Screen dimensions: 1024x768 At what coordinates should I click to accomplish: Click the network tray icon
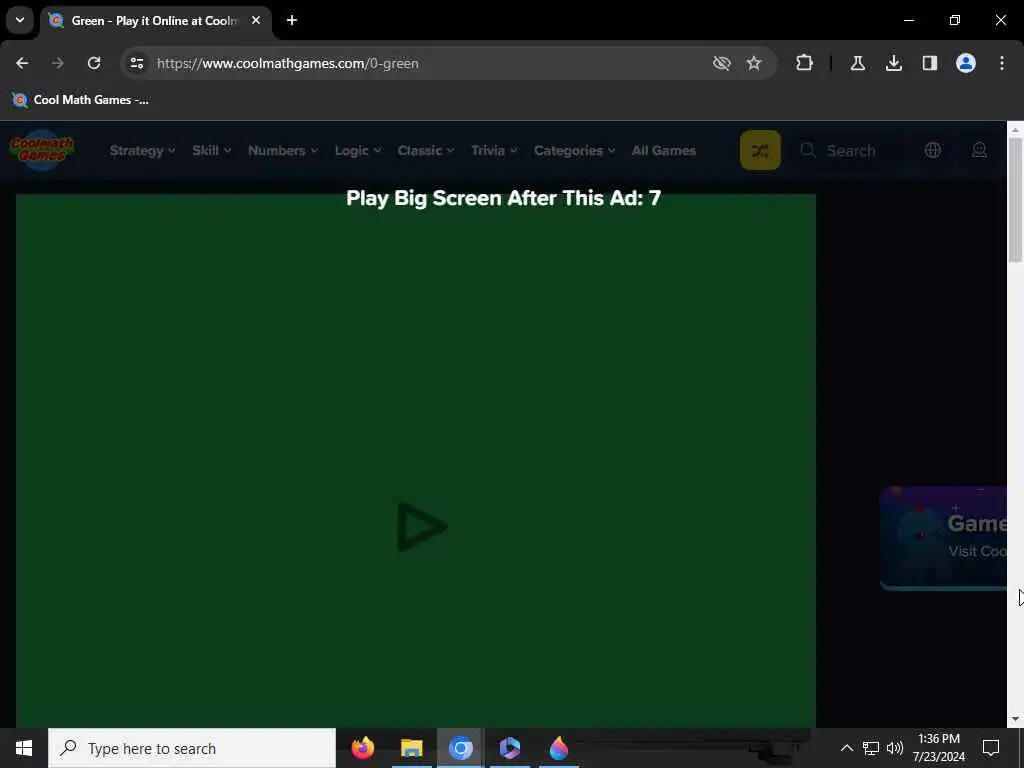(x=871, y=748)
